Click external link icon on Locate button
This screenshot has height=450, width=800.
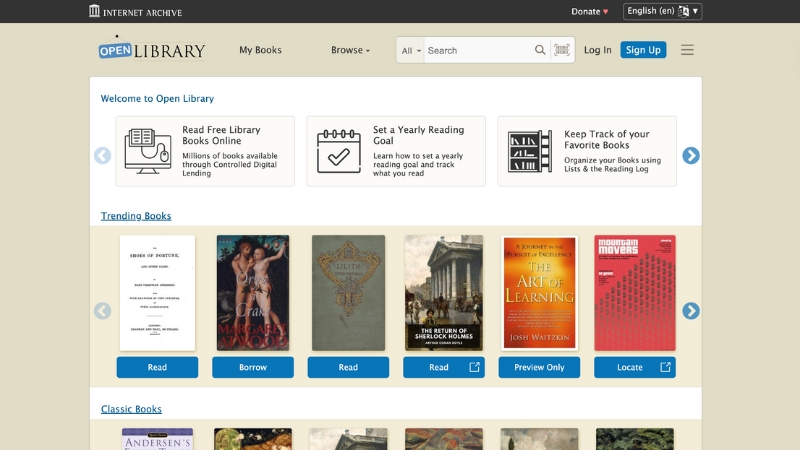(x=665, y=367)
